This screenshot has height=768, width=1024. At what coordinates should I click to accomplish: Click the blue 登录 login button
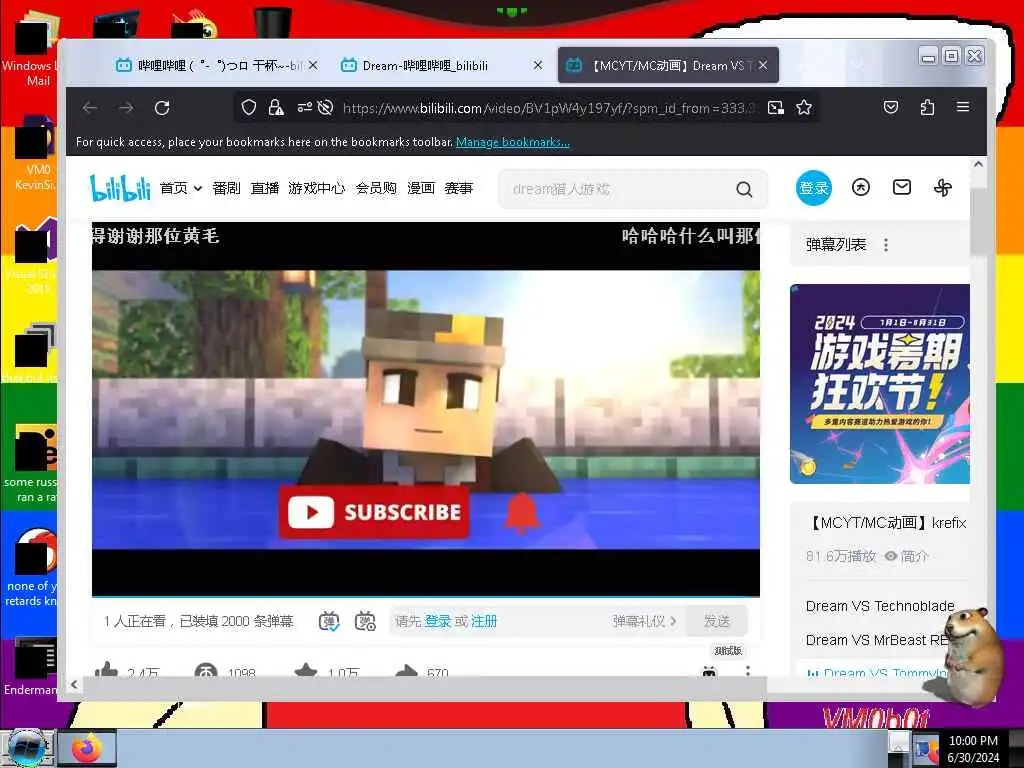pos(814,188)
